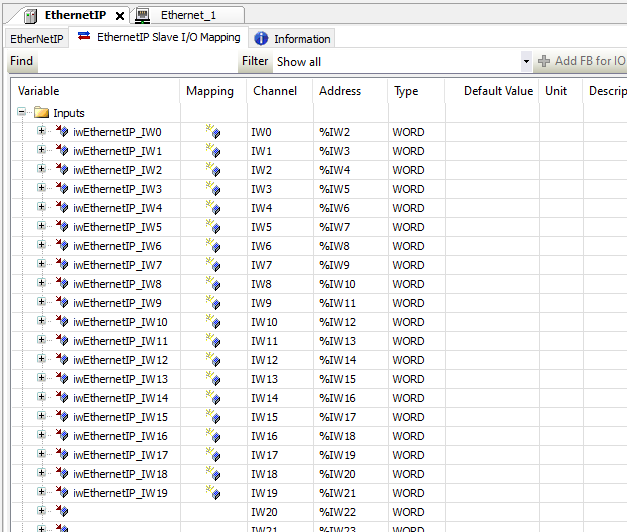Screen dimensions: 627x532
Task: Click the channel icon beside iwEthernetIP_IW19
Action: (62, 492)
